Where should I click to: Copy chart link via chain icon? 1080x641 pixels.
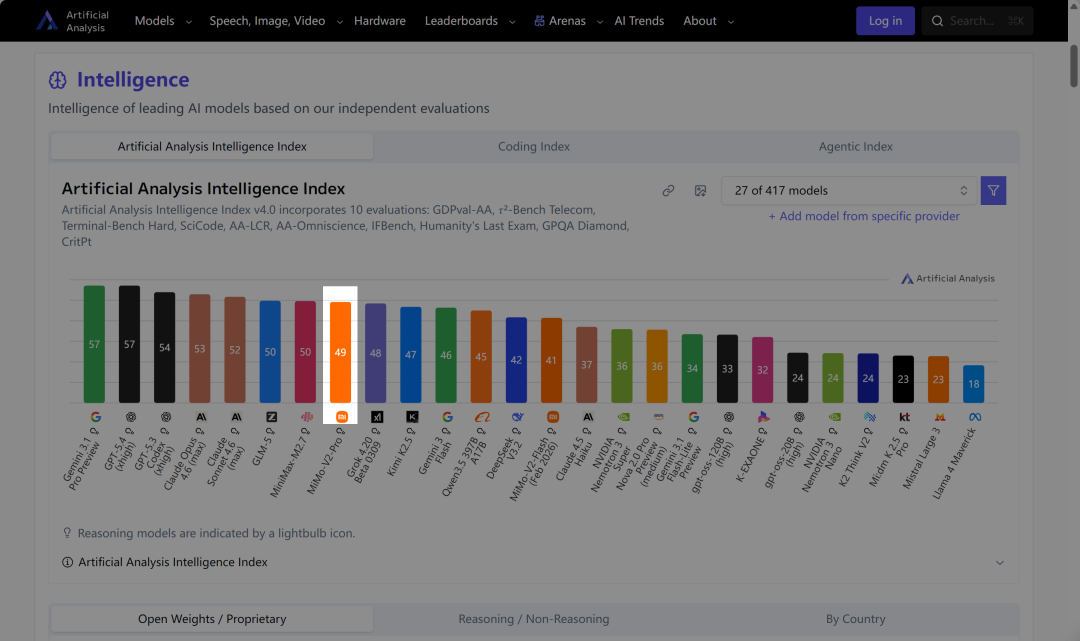(668, 190)
